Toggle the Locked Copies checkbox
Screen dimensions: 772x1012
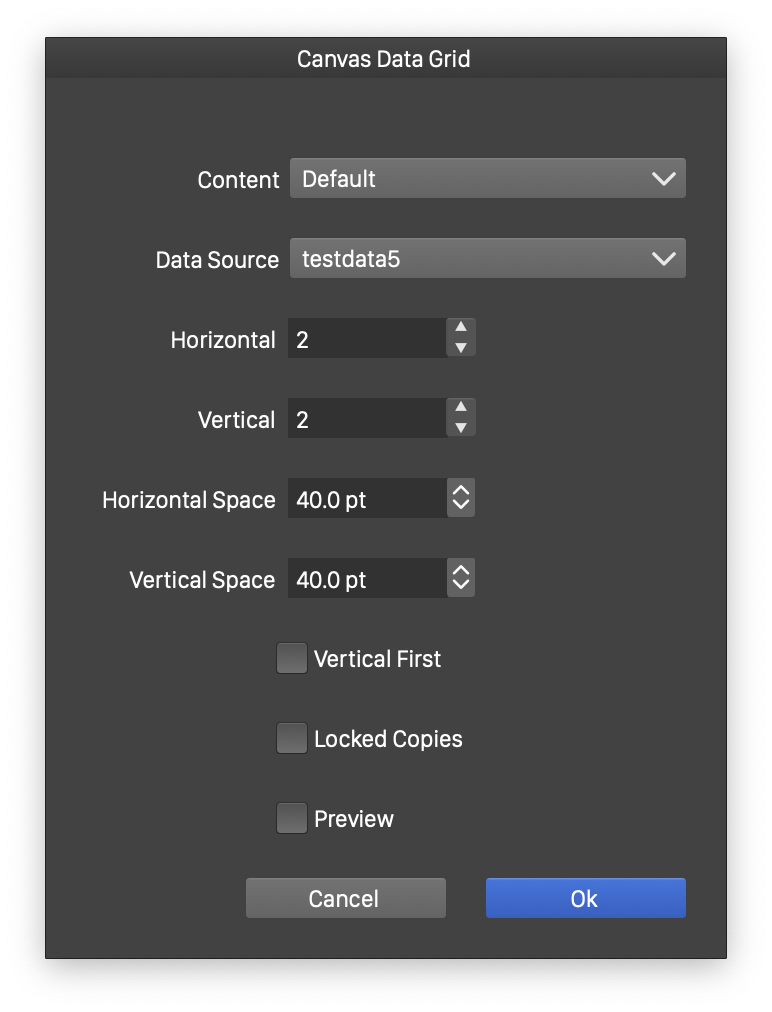pyautogui.click(x=292, y=739)
